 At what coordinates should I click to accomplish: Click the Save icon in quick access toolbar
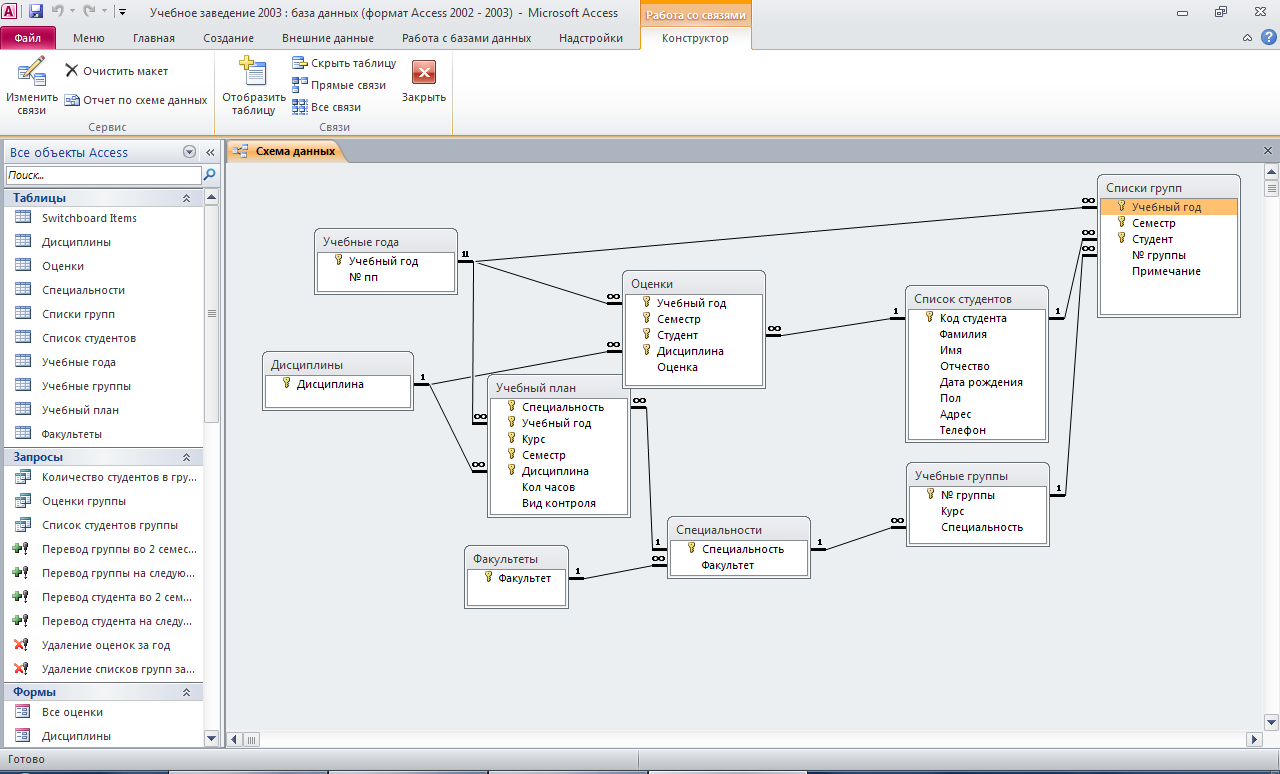(36, 12)
